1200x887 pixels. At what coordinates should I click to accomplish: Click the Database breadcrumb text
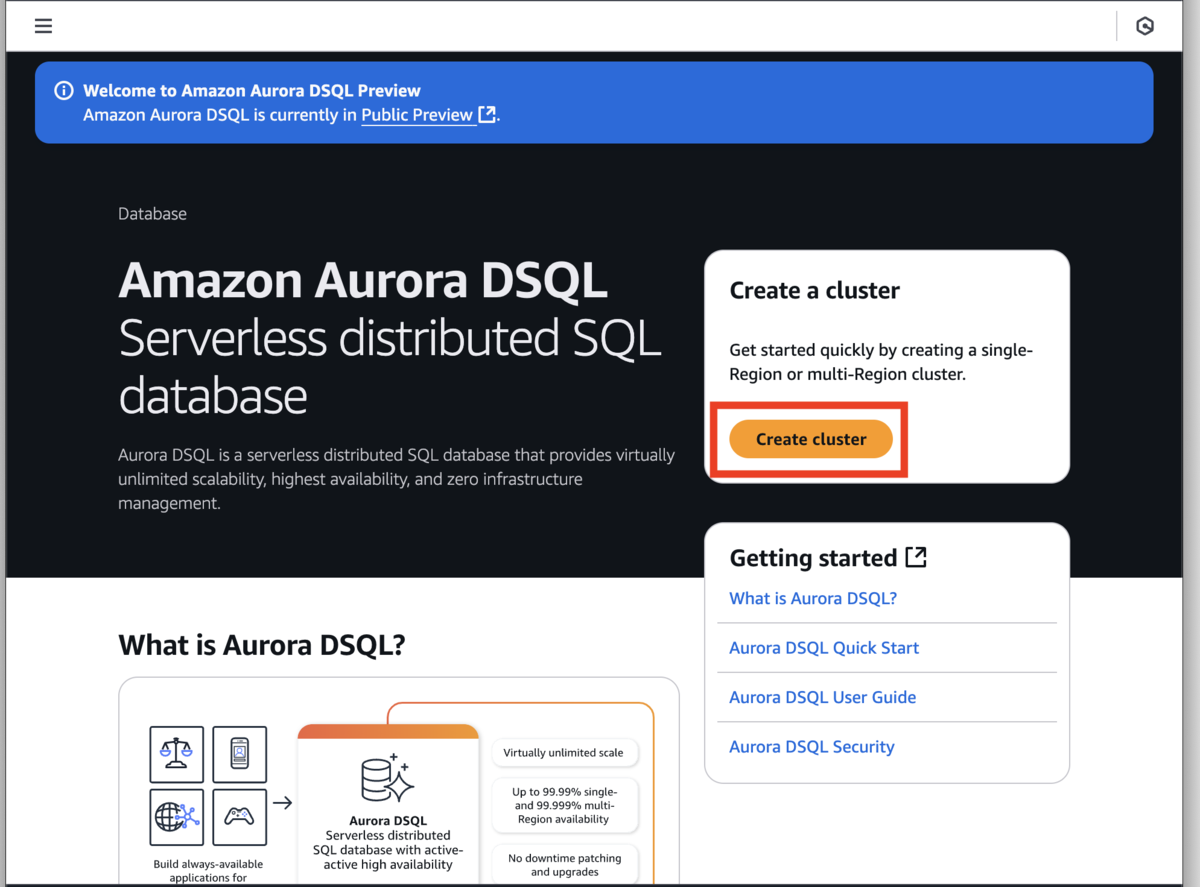click(152, 214)
